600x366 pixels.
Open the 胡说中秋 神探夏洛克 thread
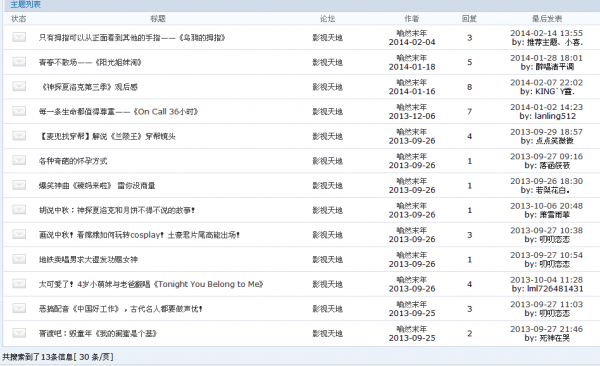click(117, 210)
